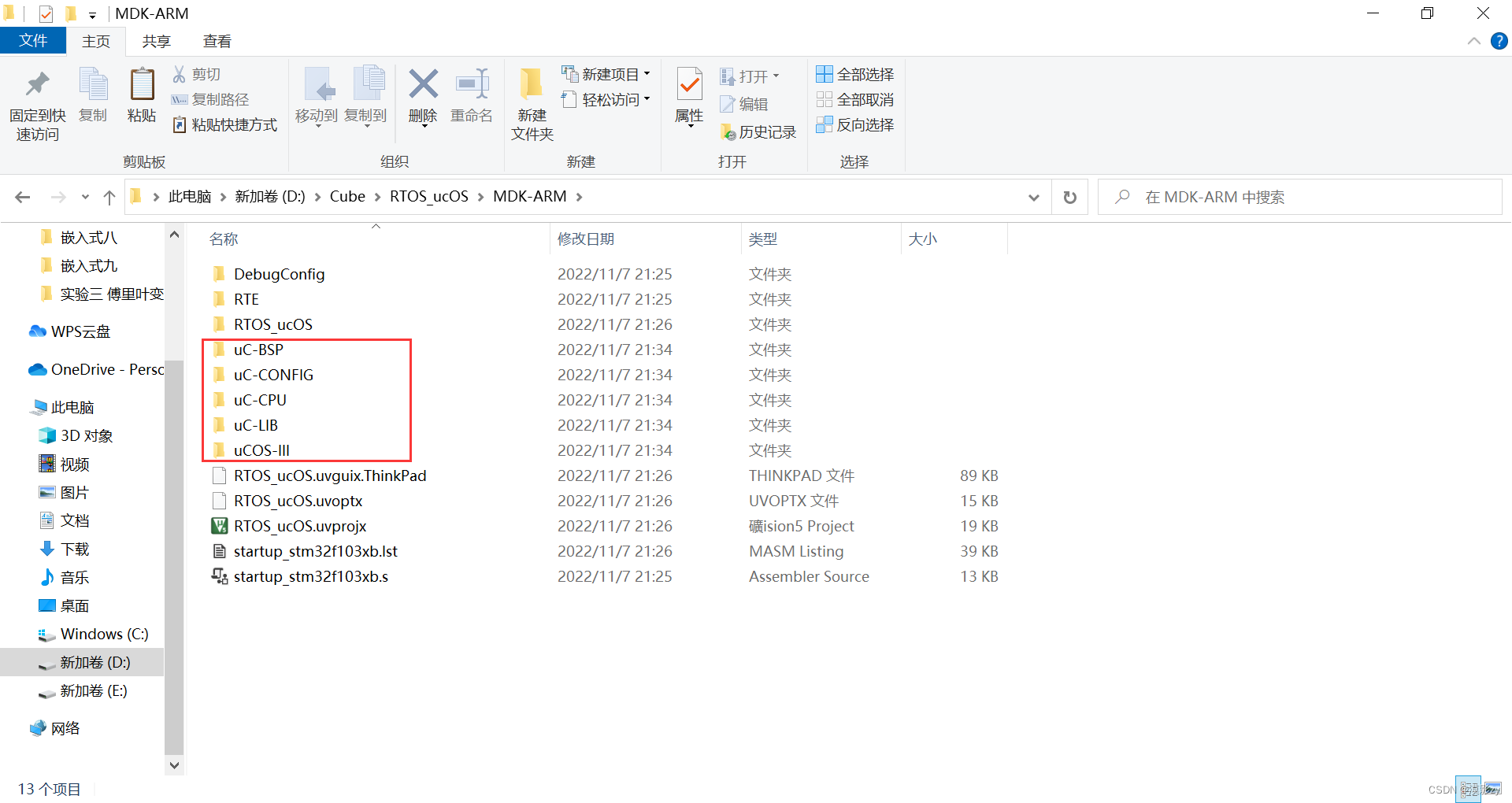Open the address bar history dropdown

pos(1033,198)
